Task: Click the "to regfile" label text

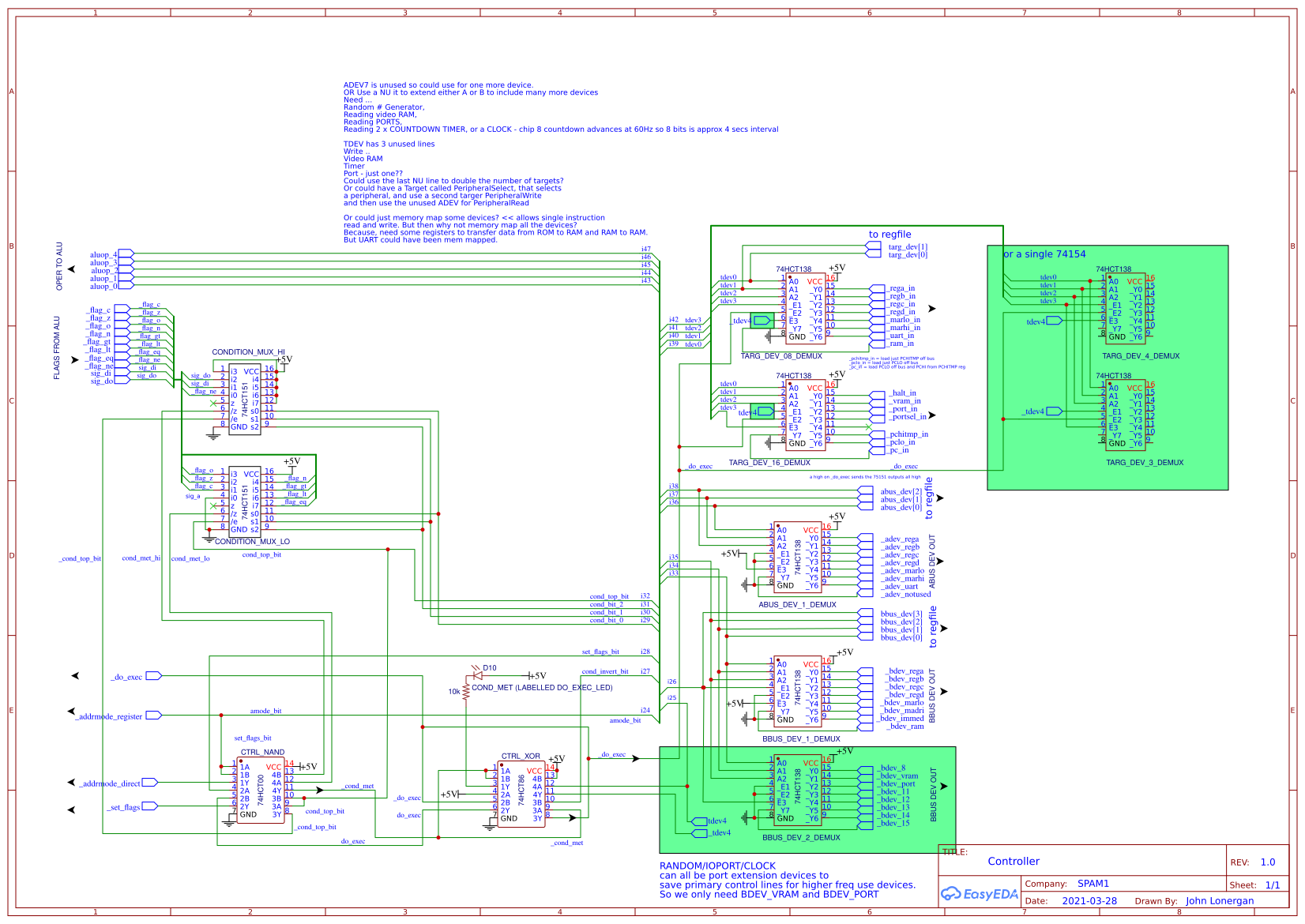Action: [889, 234]
